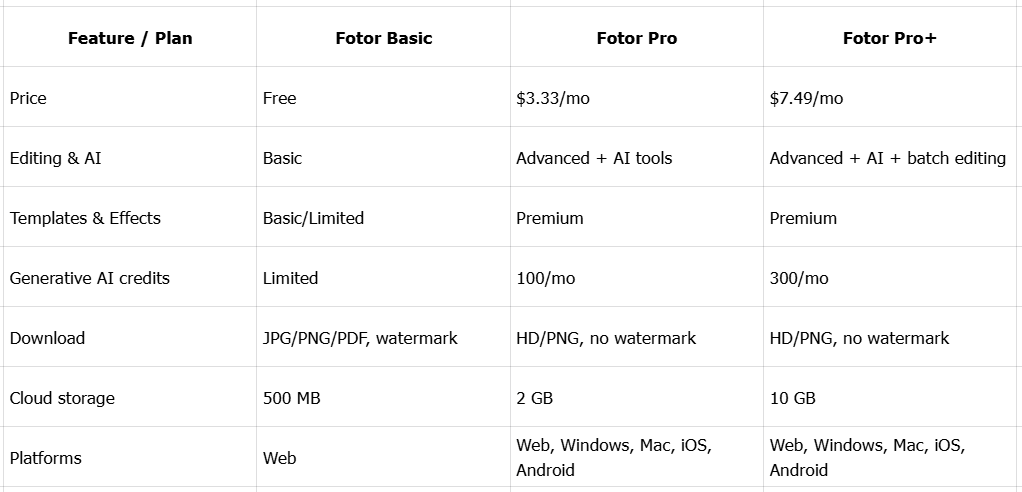Select the Advanced + AI + batch editing cell

coord(887,158)
